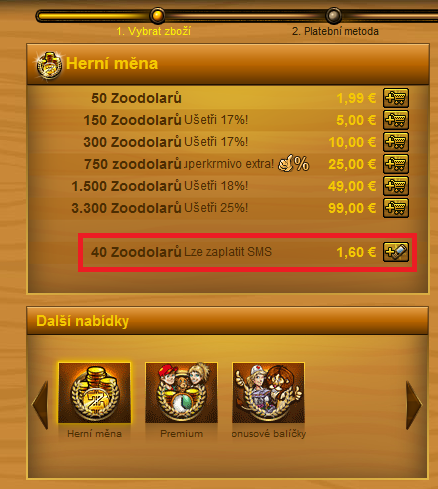Select step 2 Platební metoda
This screenshot has height=489, width=438.
click(335, 31)
